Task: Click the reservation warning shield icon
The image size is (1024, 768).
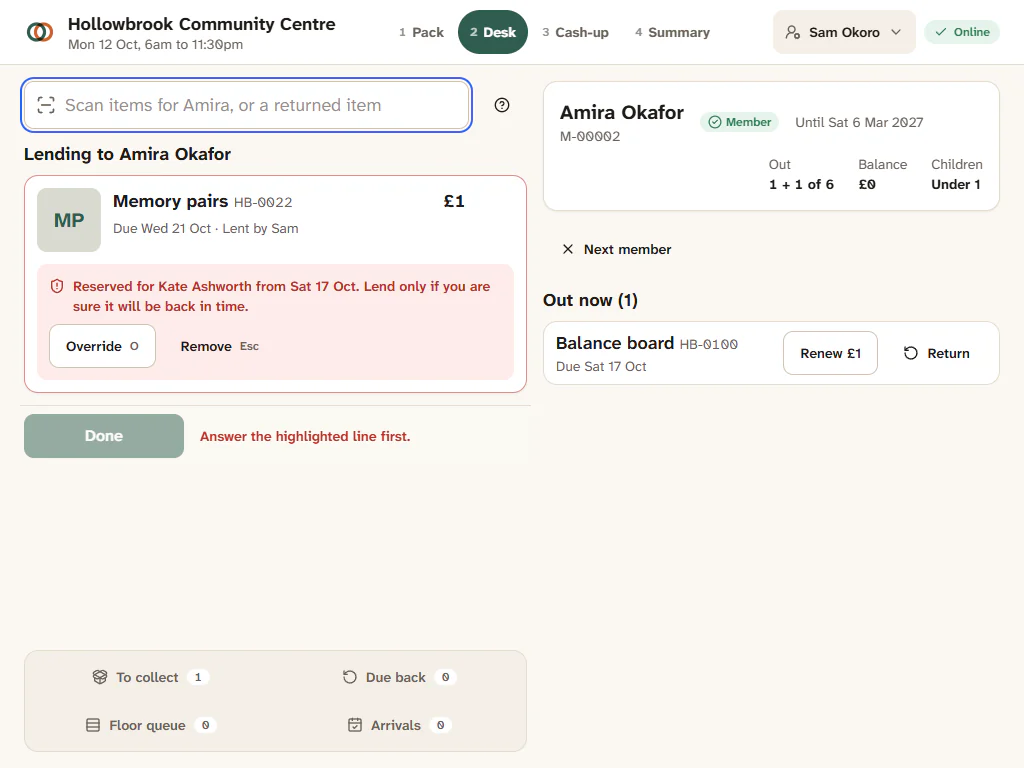Action: [57, 286]
